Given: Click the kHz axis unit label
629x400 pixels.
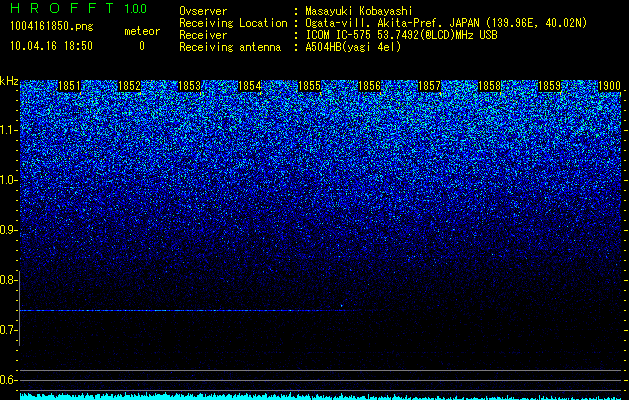Looking at the screenshot, I should 9,81.
